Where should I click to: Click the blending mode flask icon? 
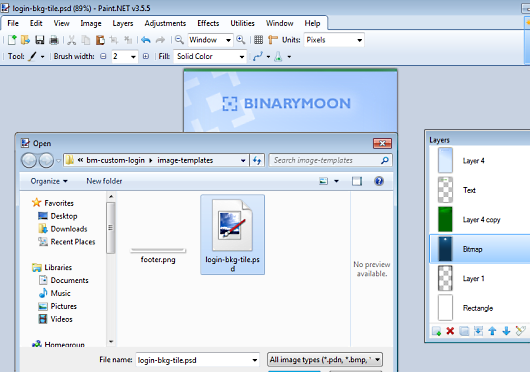point(279,56)
